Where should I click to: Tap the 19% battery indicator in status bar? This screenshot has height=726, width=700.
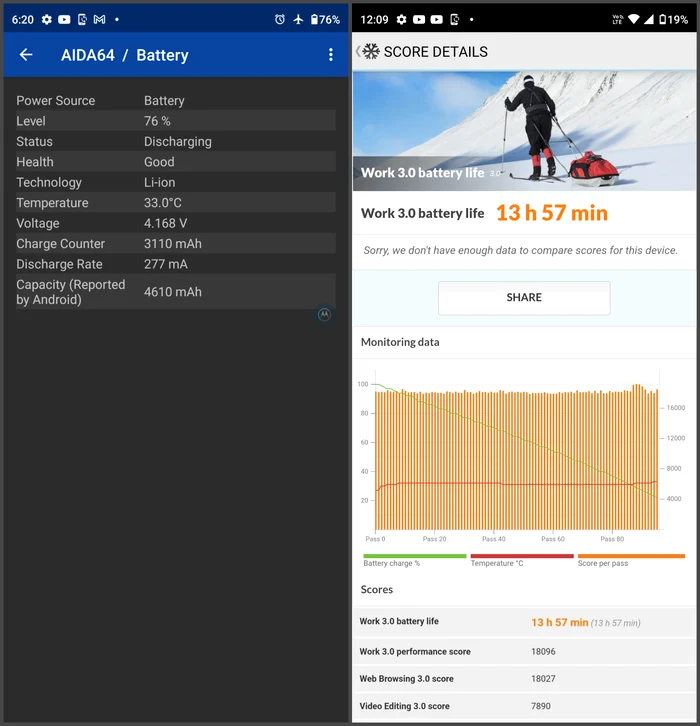pyautogui.click(x=674, y=19)
